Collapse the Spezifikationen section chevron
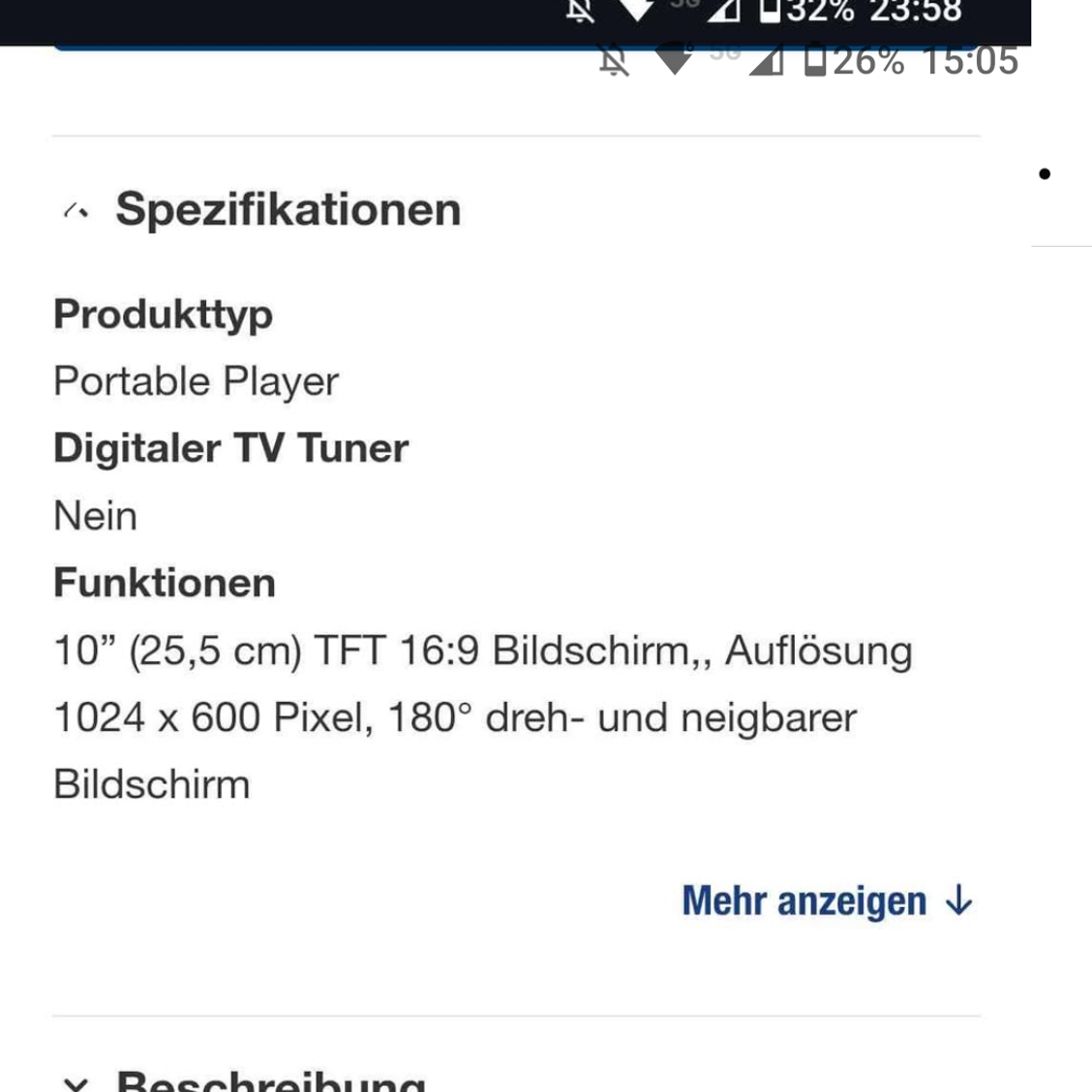The width and height of the screenshot is (1092, 1092). [x=76, y=210]
